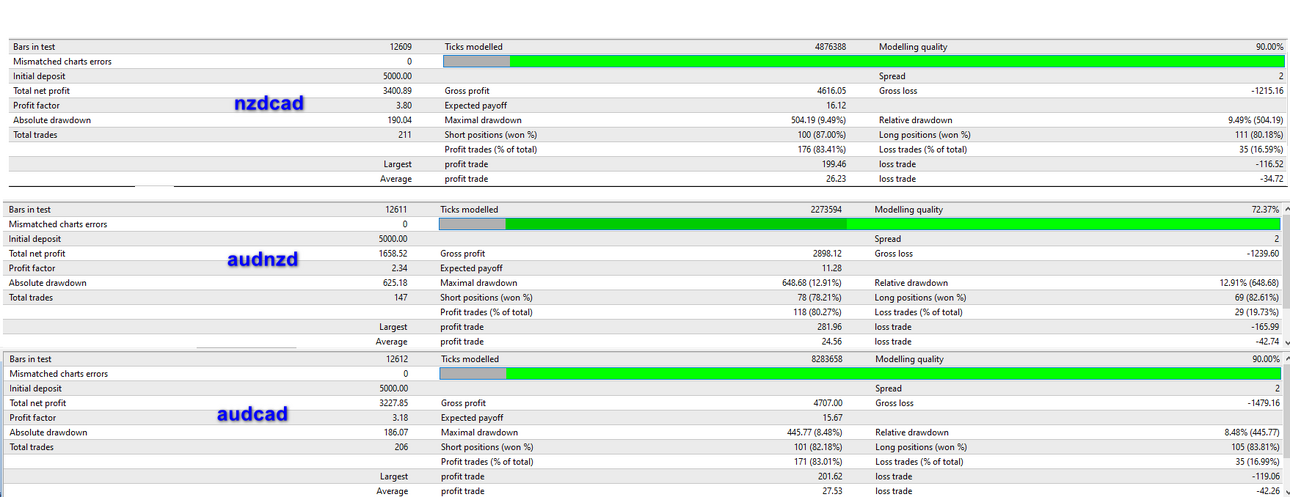Select profit factor value 3.80

tap(403, 106)
